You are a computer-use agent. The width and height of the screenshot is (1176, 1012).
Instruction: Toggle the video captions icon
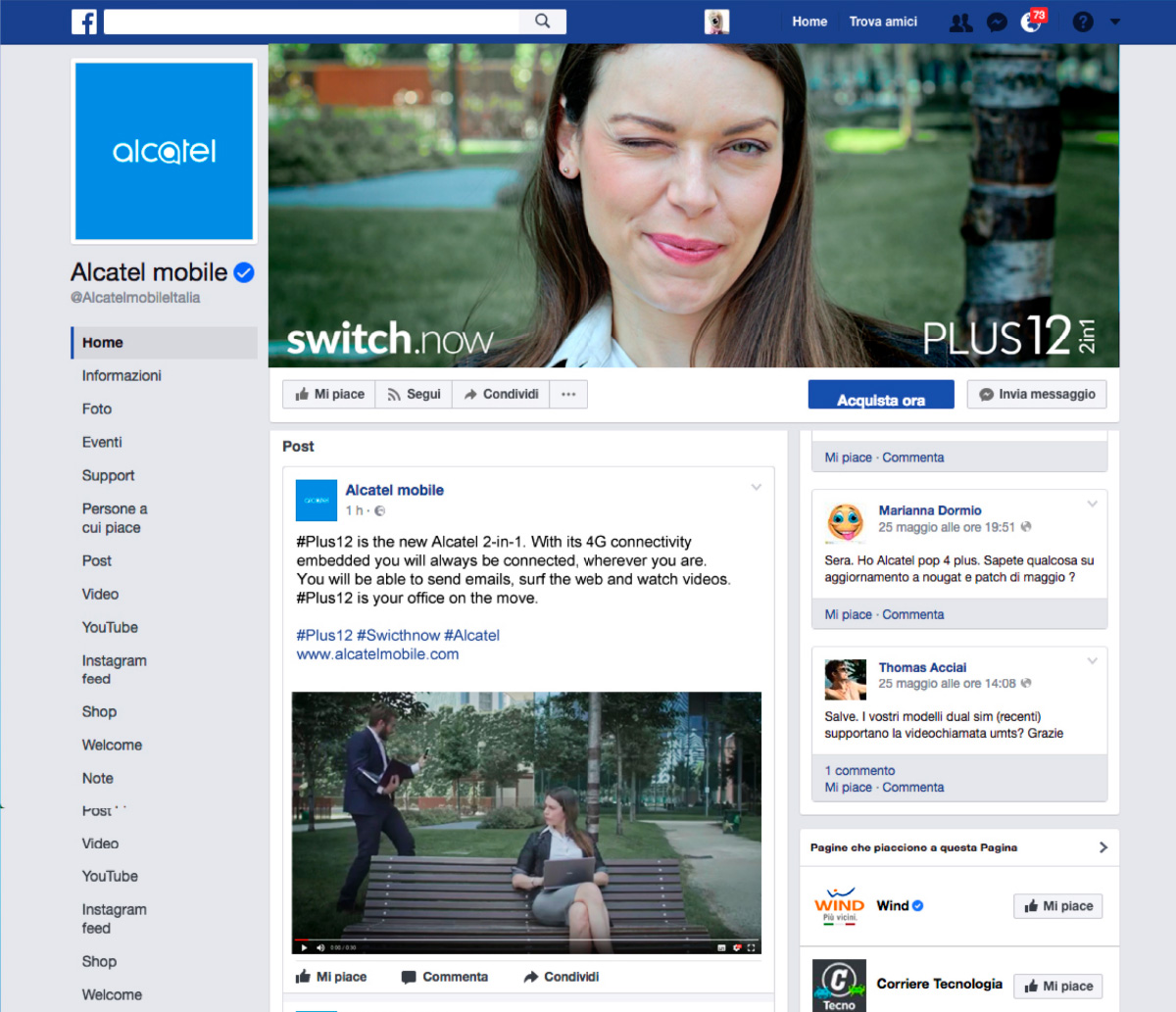pyautogui.click(x=722, y=947)
